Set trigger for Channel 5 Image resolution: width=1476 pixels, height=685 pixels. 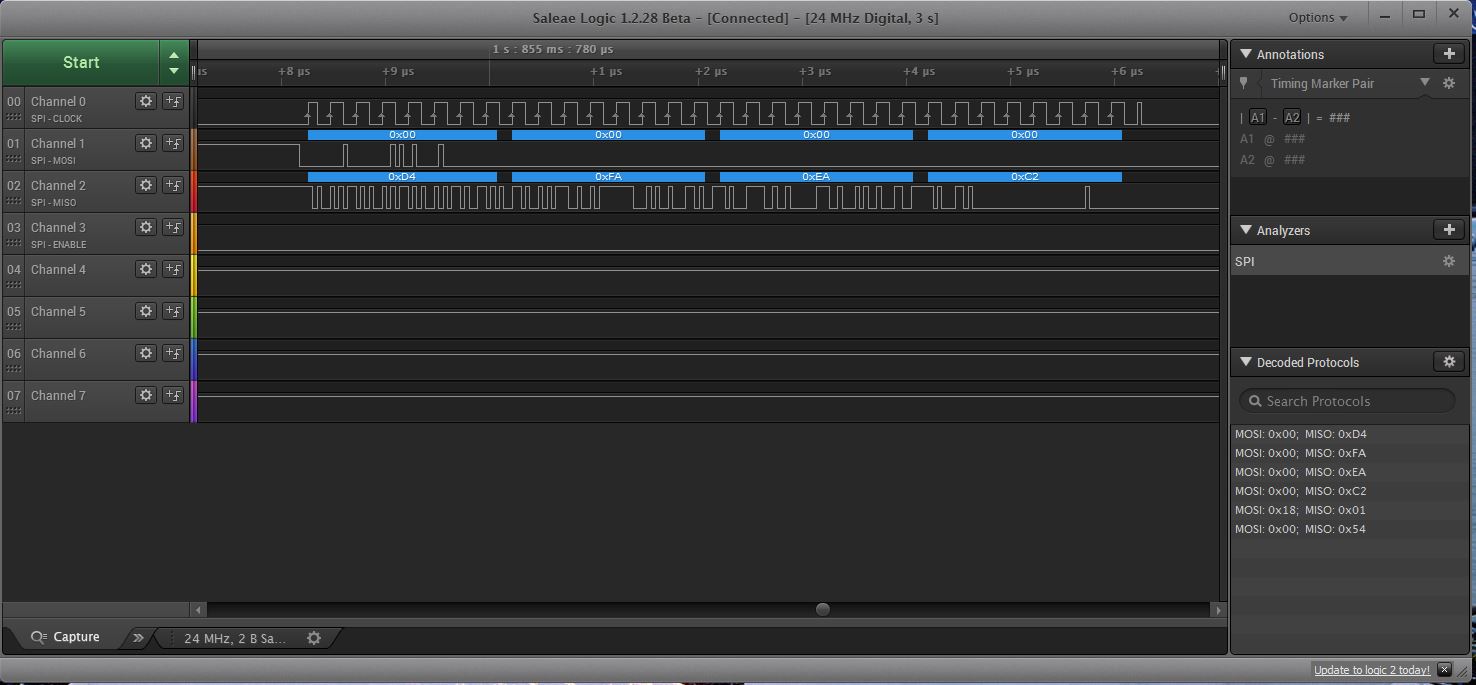[x=173, y=311]
